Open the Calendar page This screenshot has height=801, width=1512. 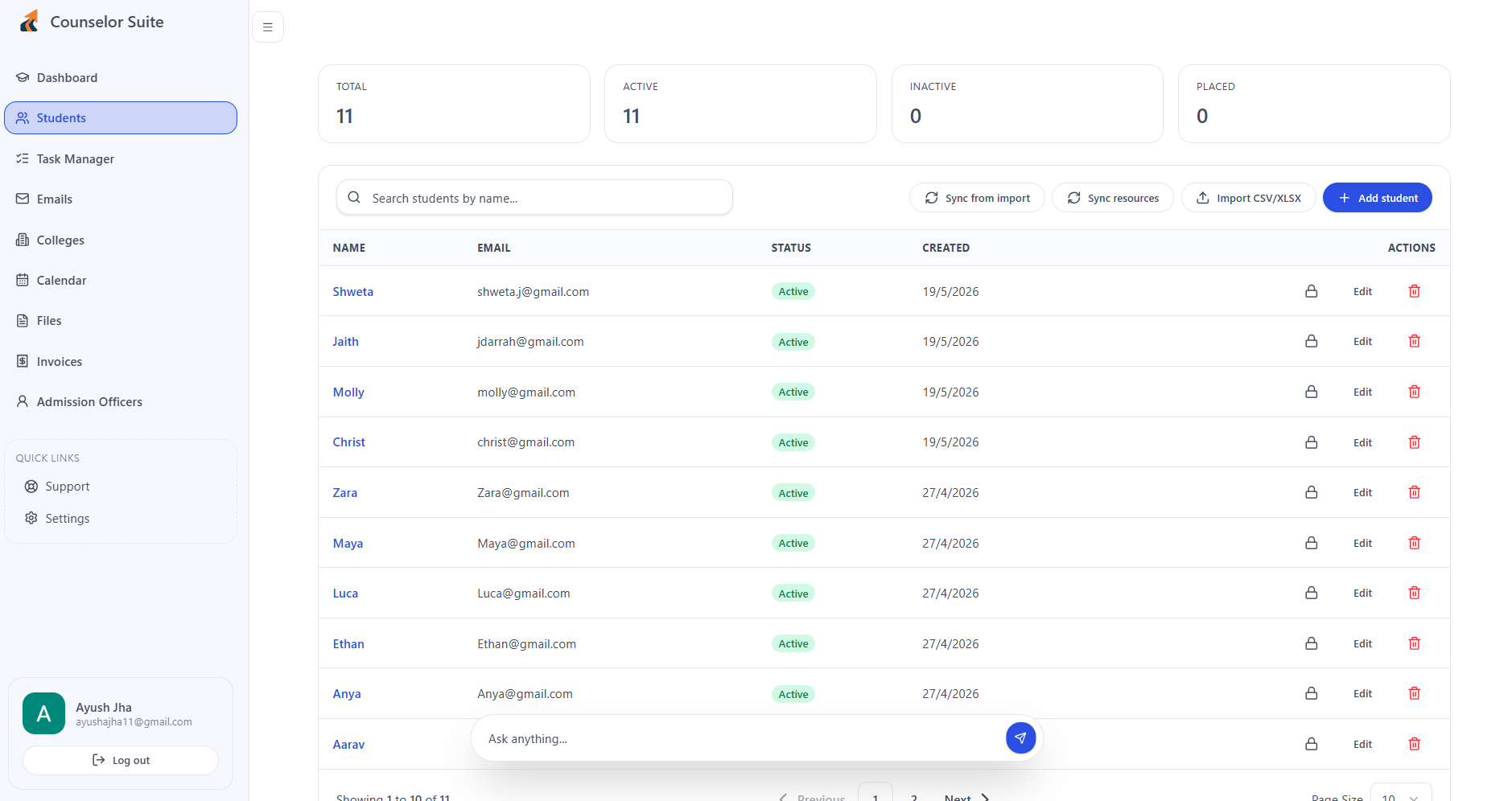[121, 280]
